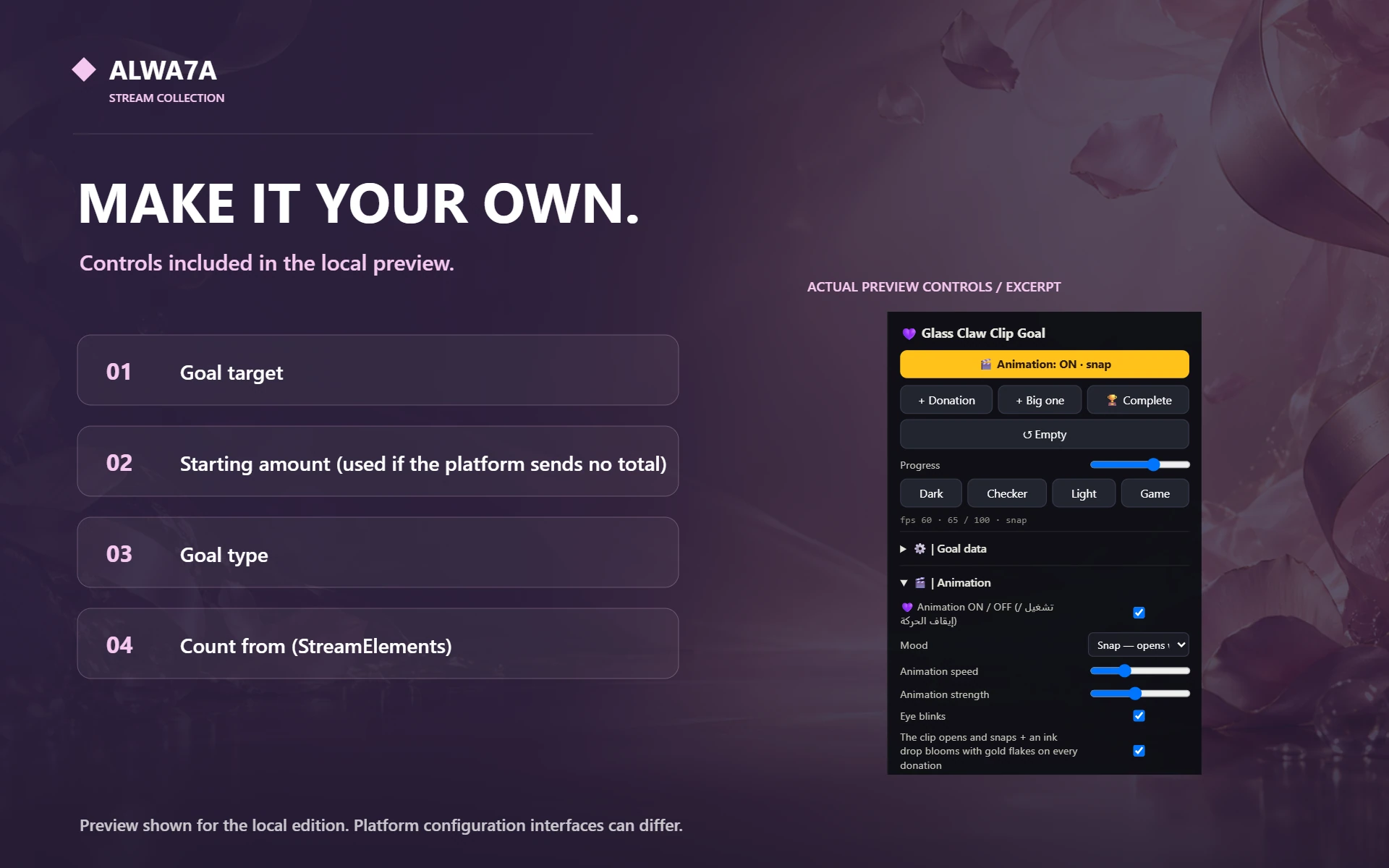
Task: Click the Glass Claw Clip Goal title
Action: [983, 333]
